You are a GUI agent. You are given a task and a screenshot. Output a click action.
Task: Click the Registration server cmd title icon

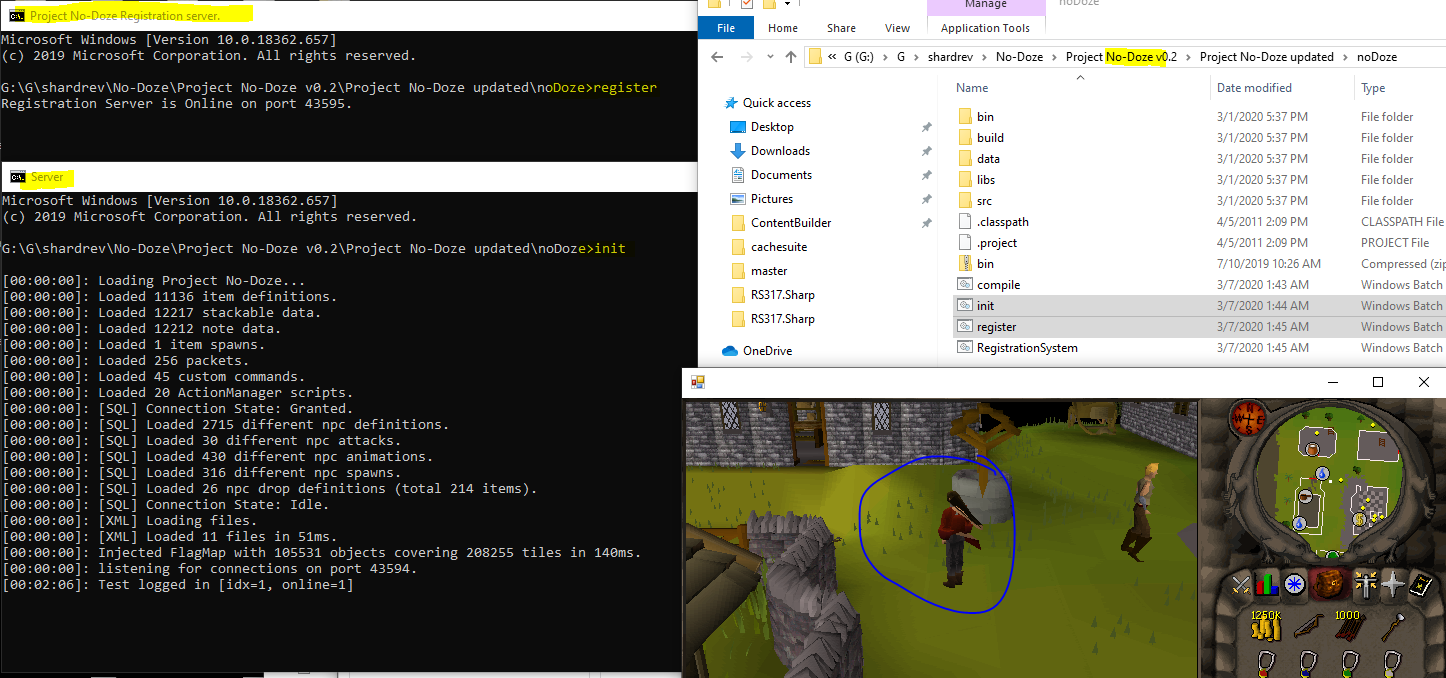[16, 16]
